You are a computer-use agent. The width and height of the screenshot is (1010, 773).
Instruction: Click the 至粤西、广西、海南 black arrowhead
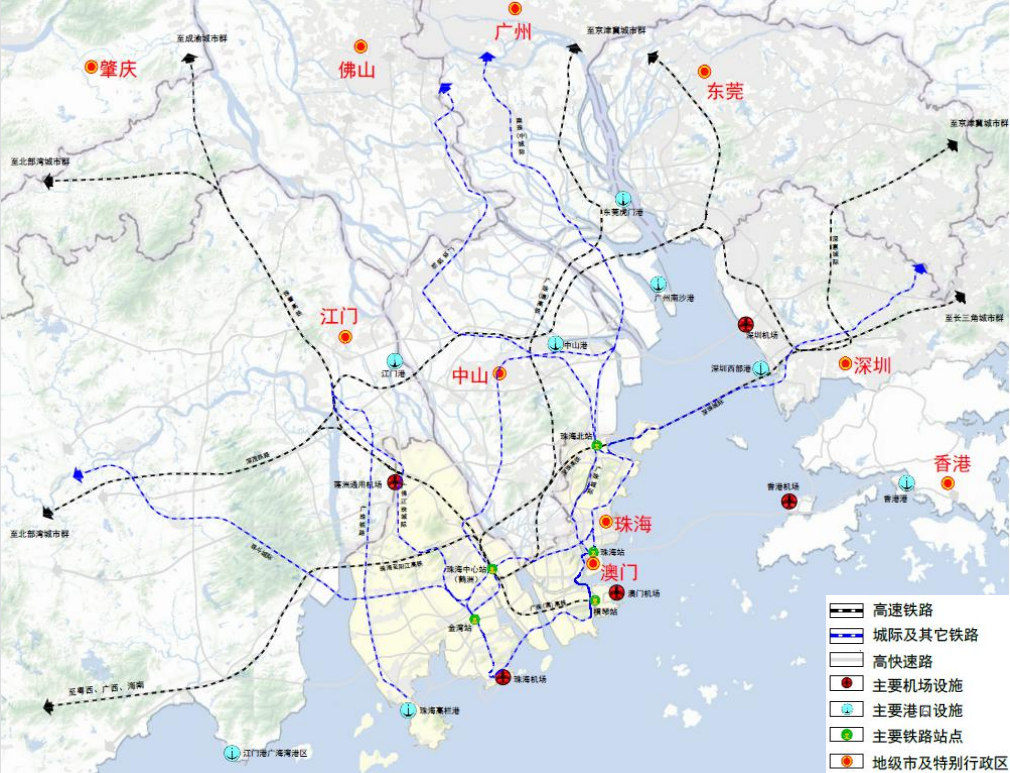point(48,707)
